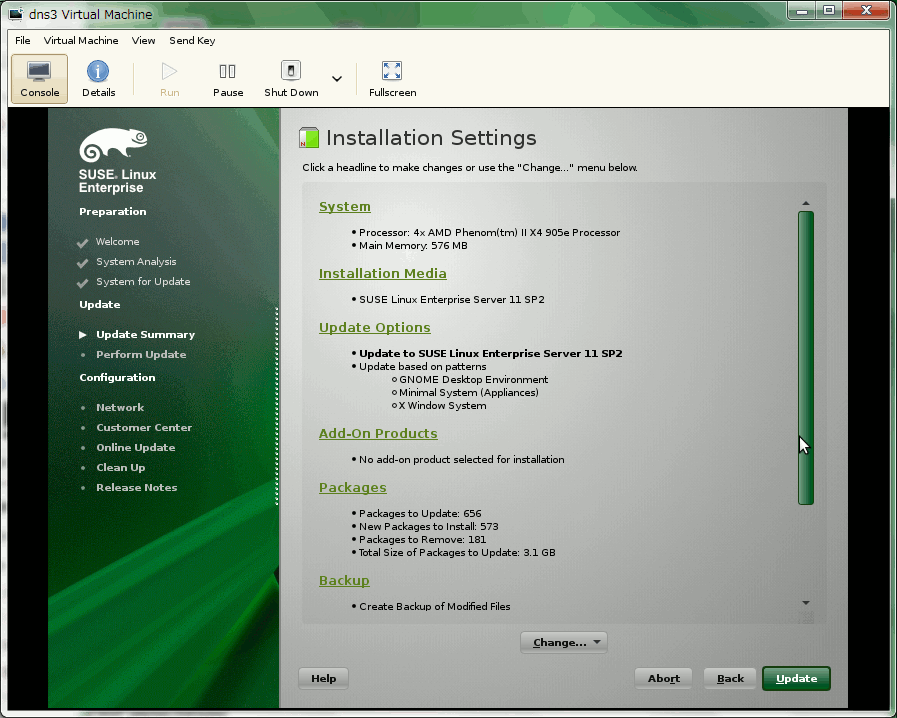Click the scroll down arrow
The image size is (897, 718).
tap(805, 602)
